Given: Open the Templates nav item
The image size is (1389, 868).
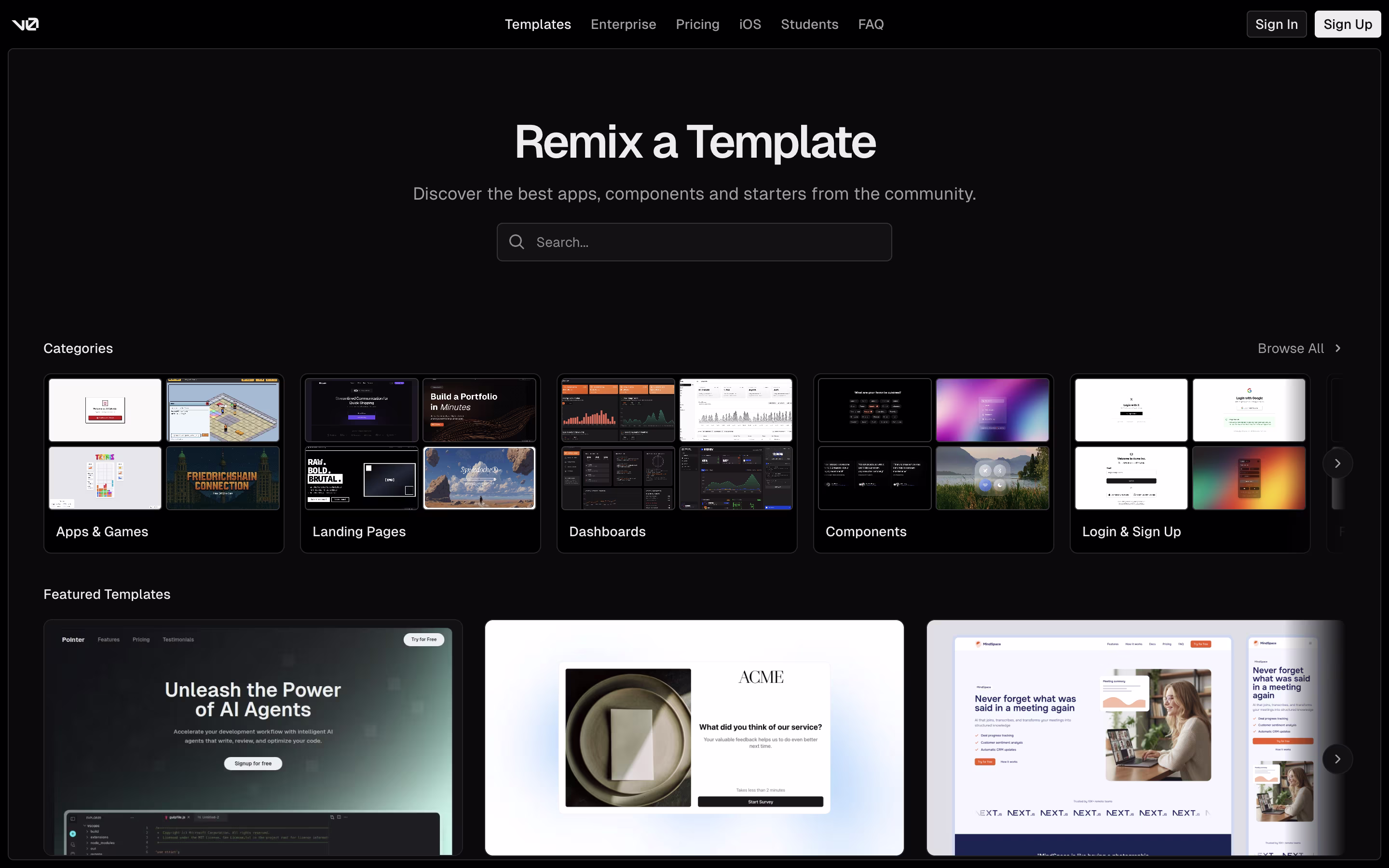Looking at the screenshot, I should [x=537, y=24].
